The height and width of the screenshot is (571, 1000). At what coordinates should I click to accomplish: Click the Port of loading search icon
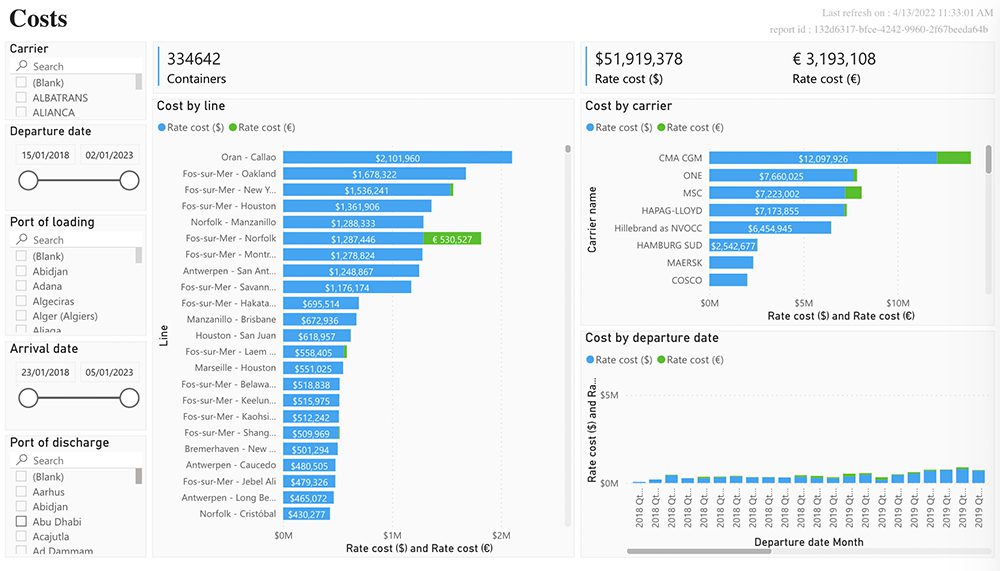click(22, 239)
